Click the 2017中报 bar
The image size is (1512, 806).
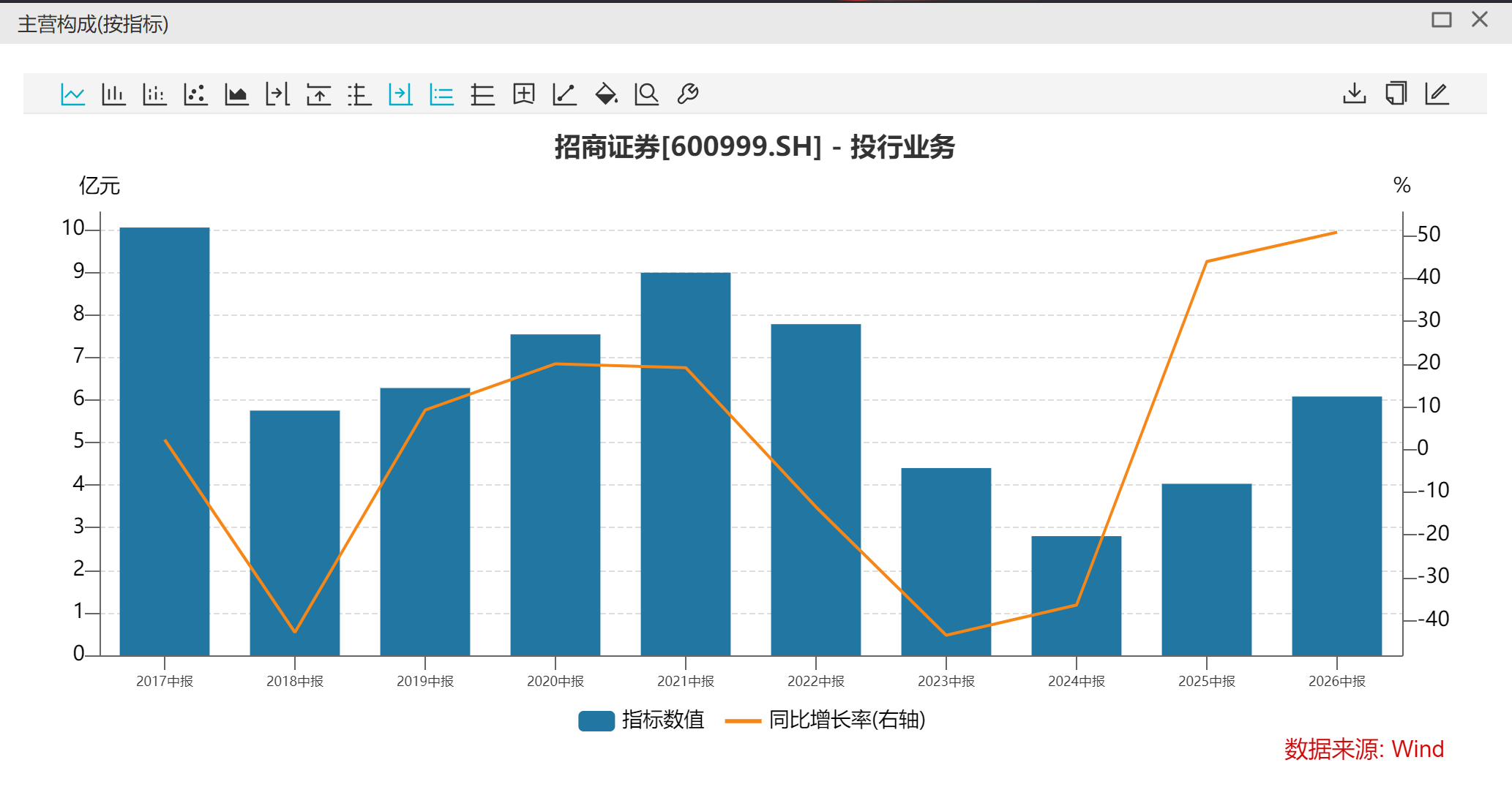pyautogui.click(x=165, y=442)
